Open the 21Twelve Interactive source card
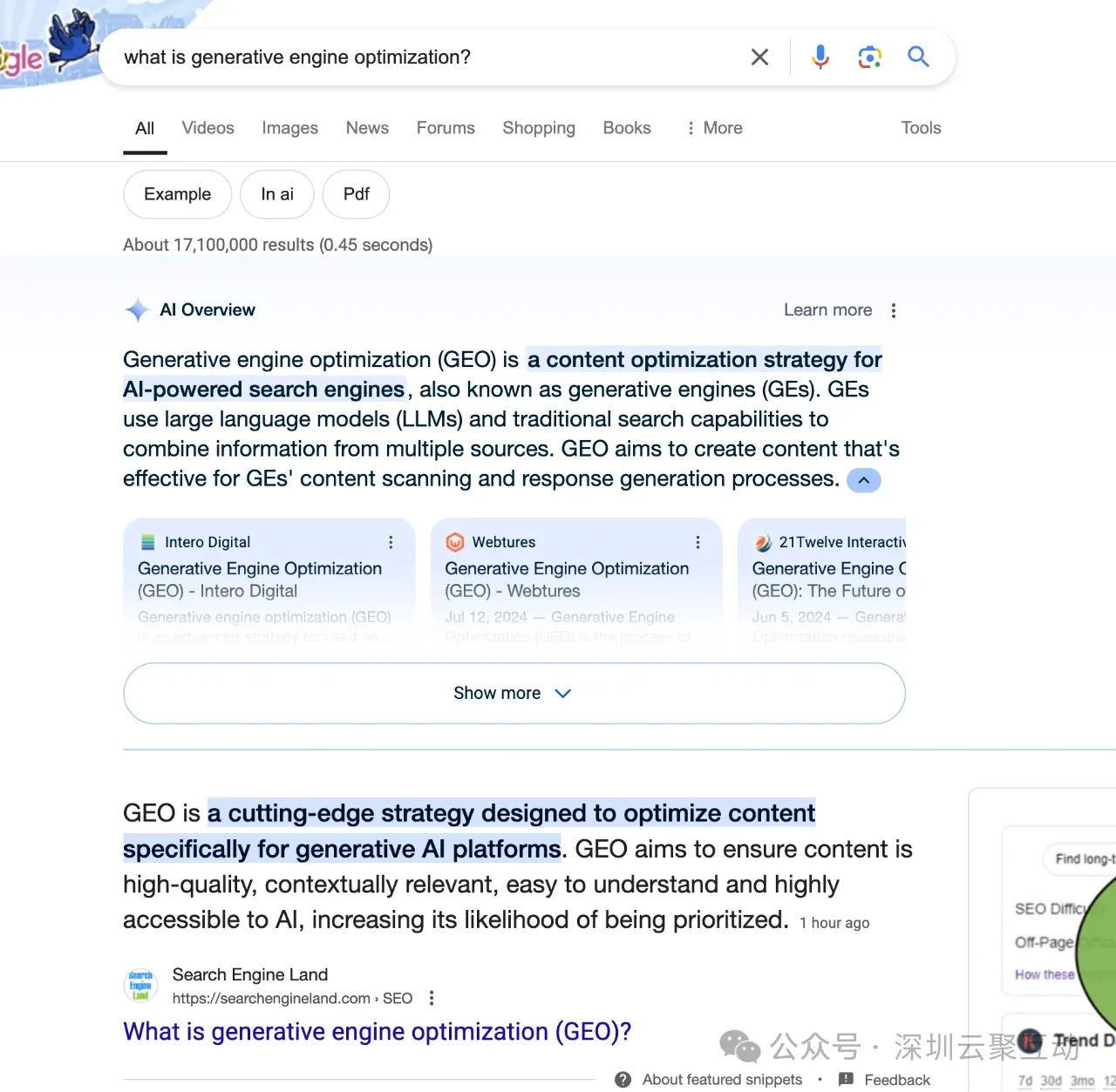 (x=822, y=582)
